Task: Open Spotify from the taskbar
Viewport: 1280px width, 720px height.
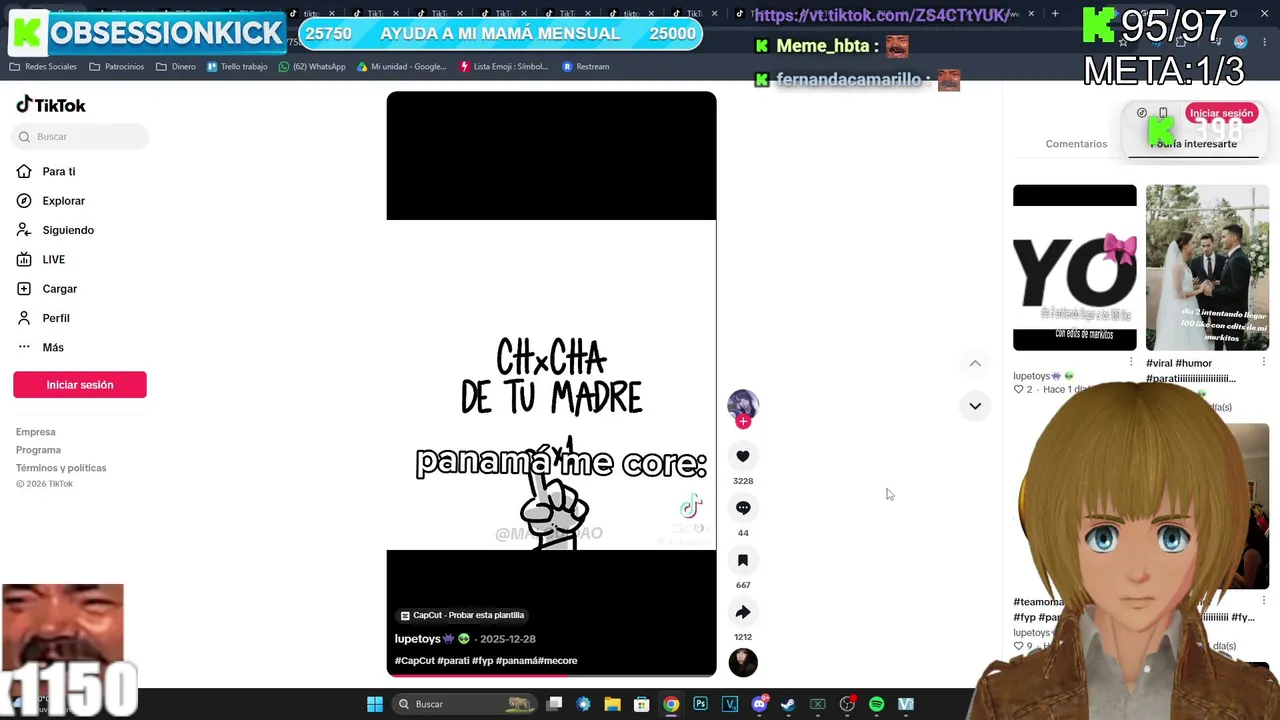Action: click(876, 704)
